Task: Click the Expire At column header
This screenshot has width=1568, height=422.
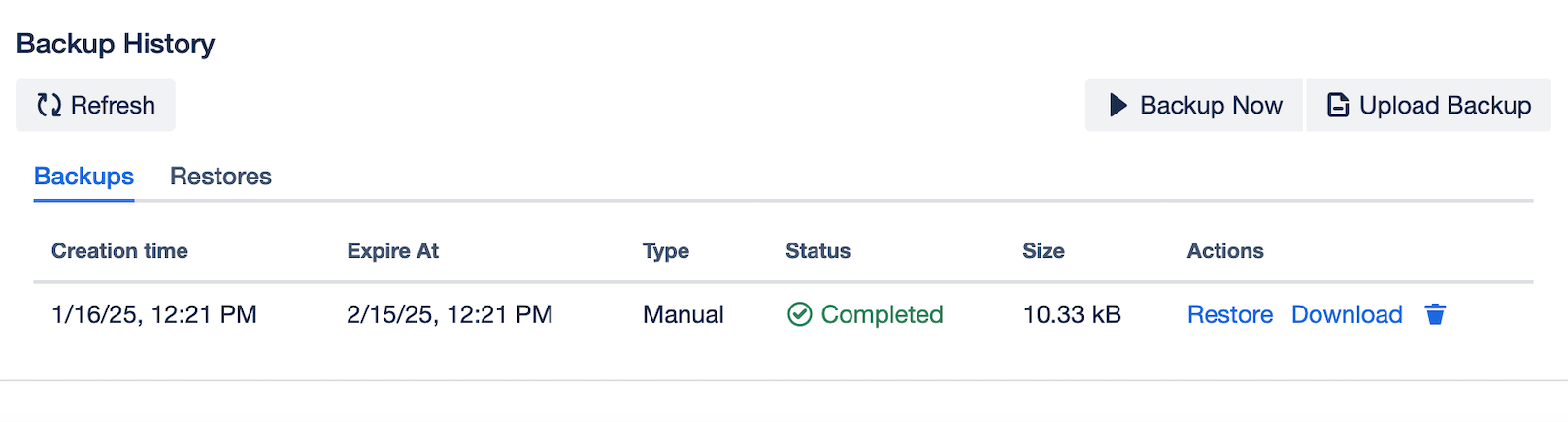Action: click(x=392, y=251)
